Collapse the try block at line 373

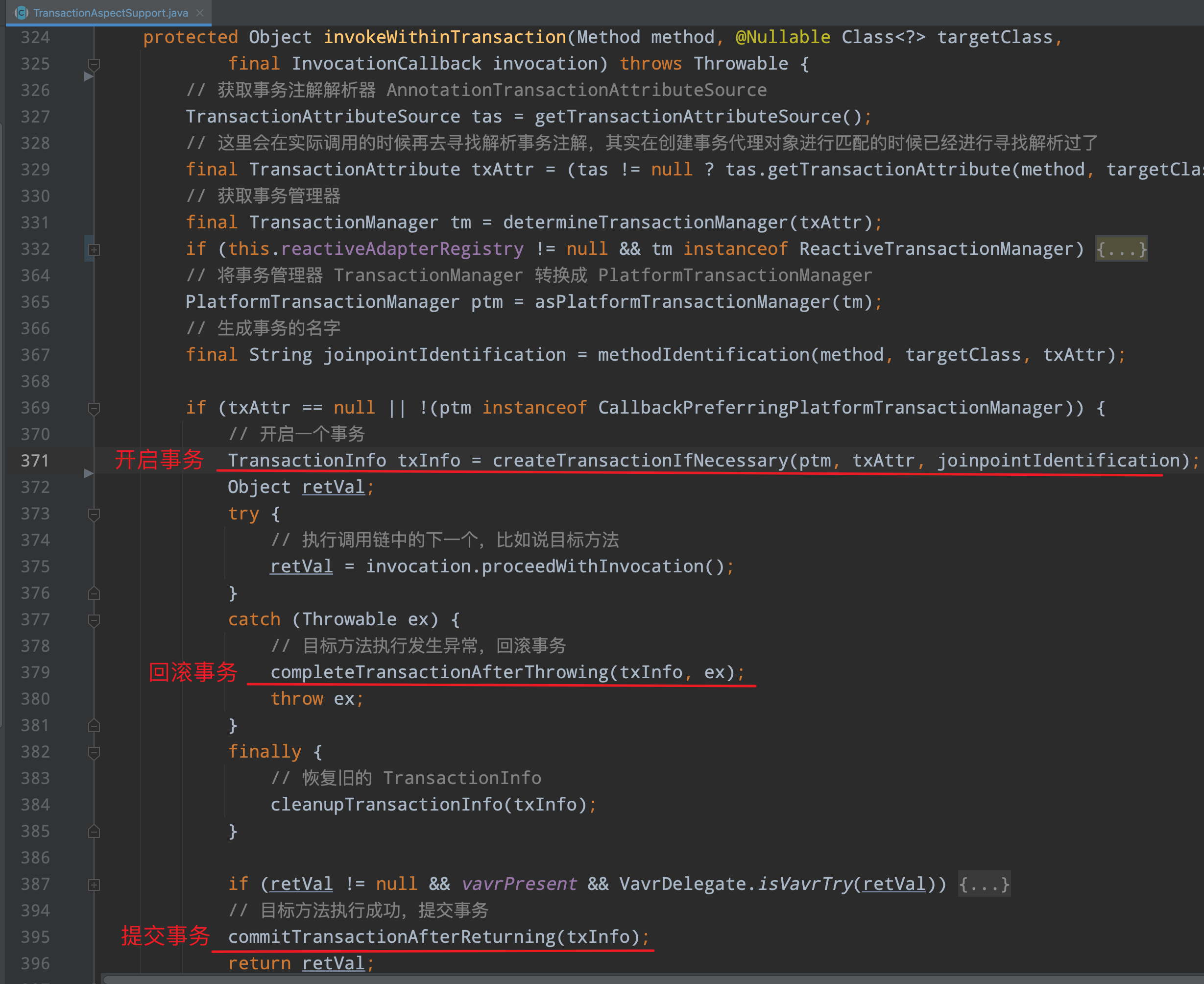[94, 514]
